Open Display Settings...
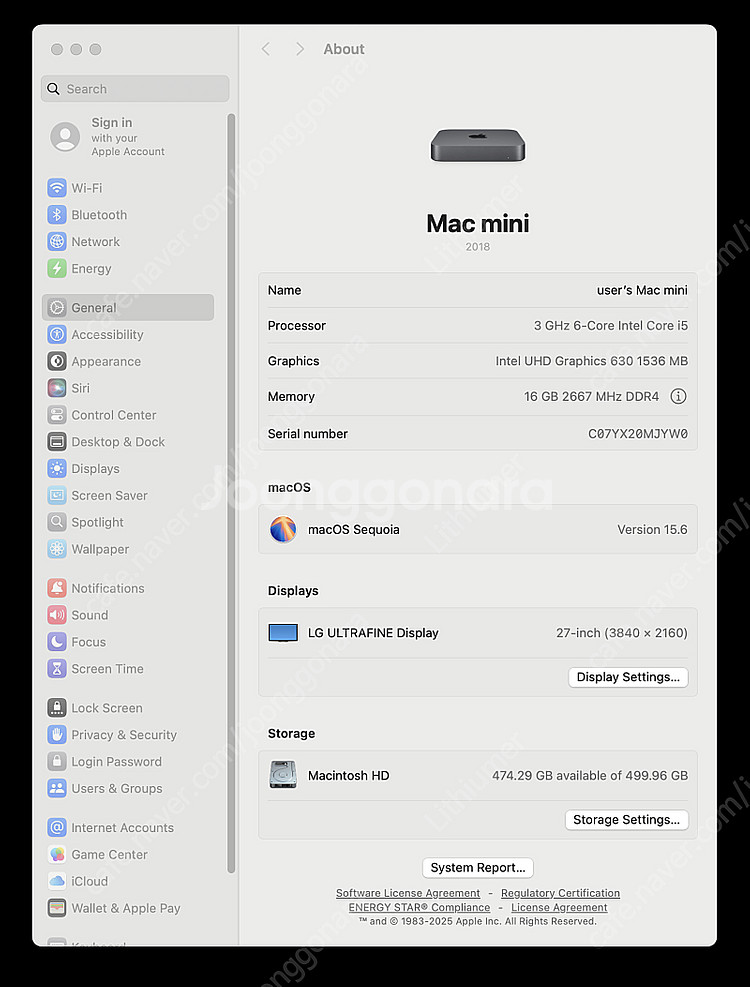 [628, 677]
